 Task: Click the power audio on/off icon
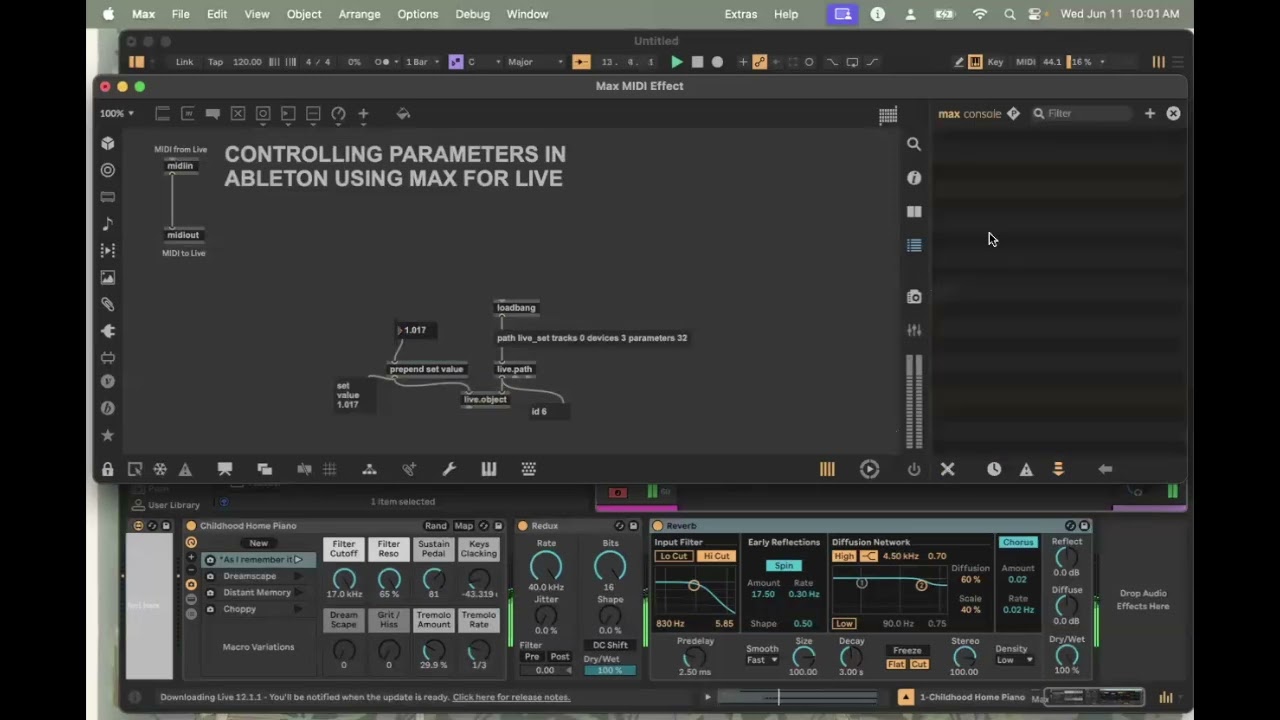pos(914,469)
